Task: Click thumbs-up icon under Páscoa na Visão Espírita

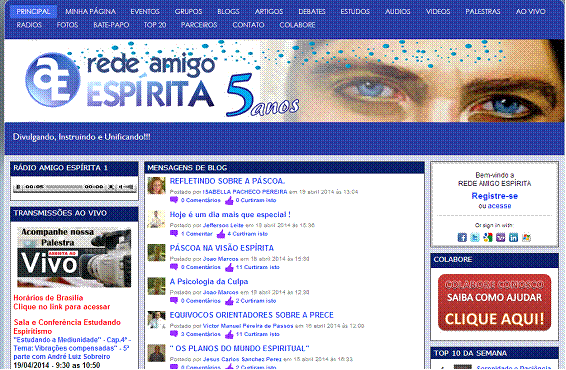Action: tap(229, 267)
